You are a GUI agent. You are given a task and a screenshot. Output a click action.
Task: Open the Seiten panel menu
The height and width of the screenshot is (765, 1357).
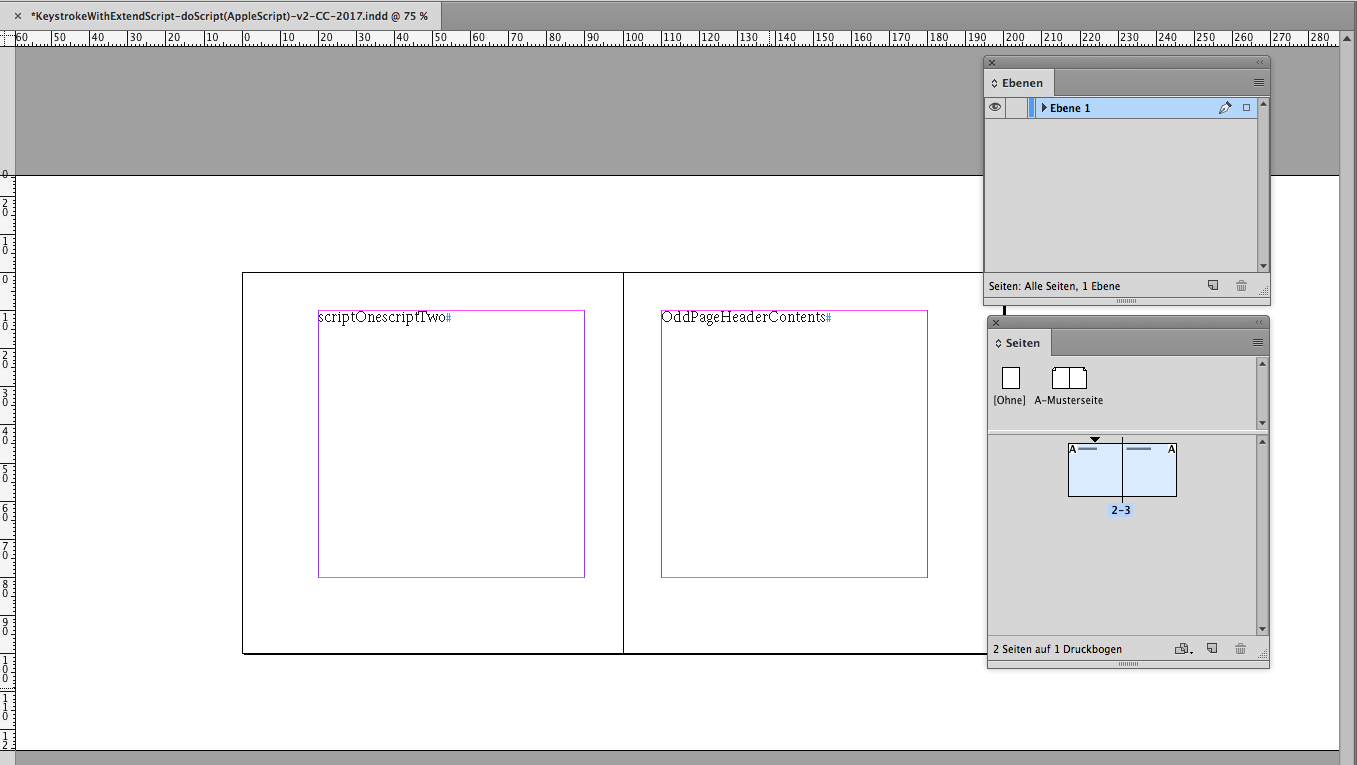[1259, 343]
